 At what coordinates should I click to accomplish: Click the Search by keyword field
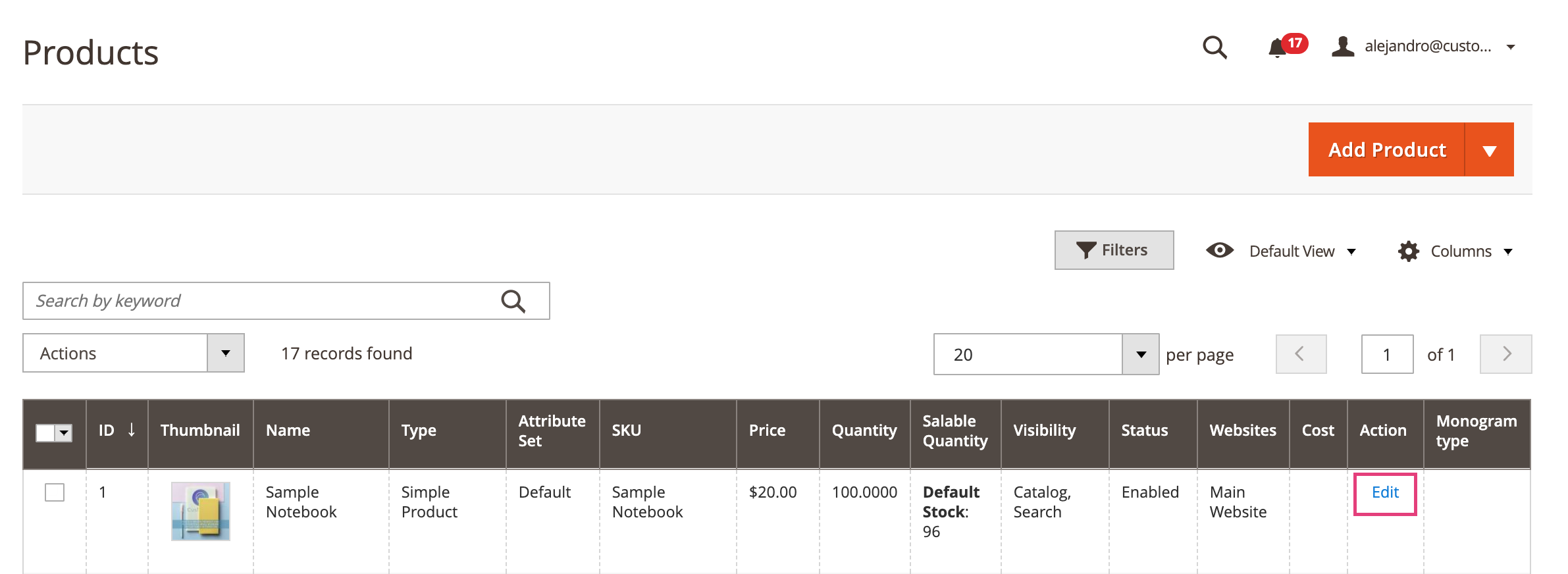pyautogui.click(x=263, y=301)
